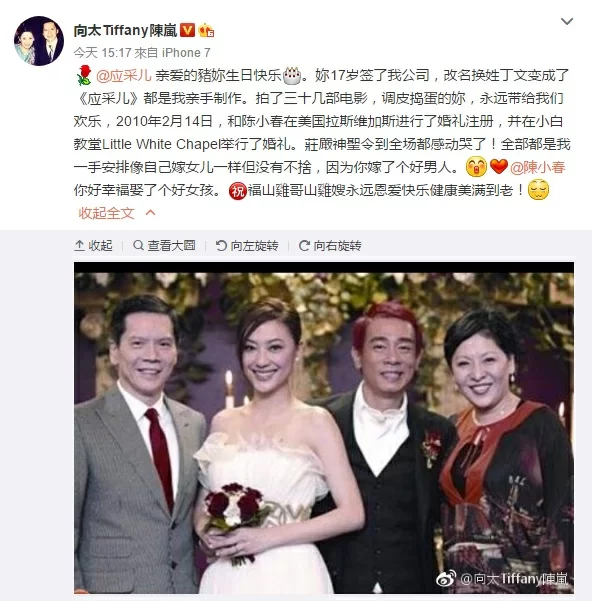
Task: Click the counterclockwise rotate icon
Action: click(221, 245)
